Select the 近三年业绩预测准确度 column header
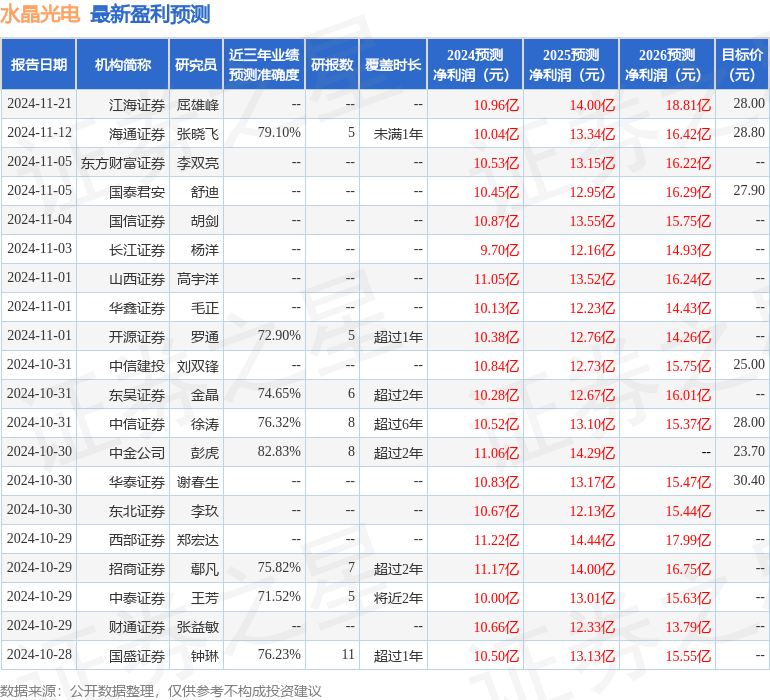 tap(264, 64)
